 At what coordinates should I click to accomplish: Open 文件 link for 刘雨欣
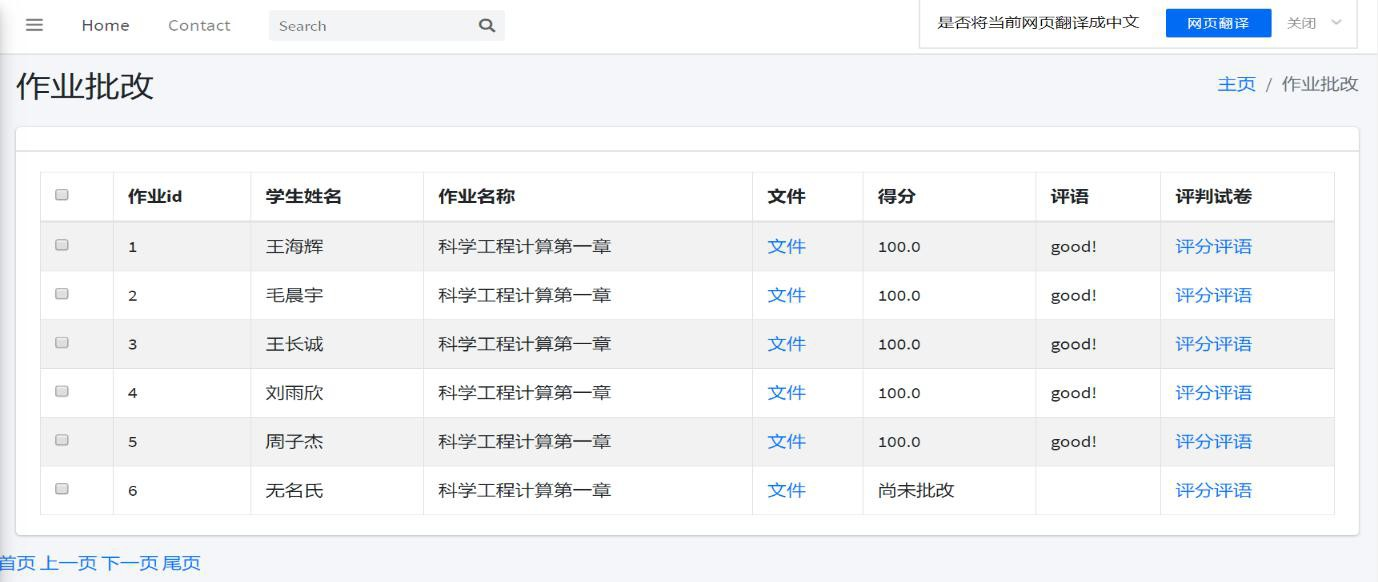786,393
